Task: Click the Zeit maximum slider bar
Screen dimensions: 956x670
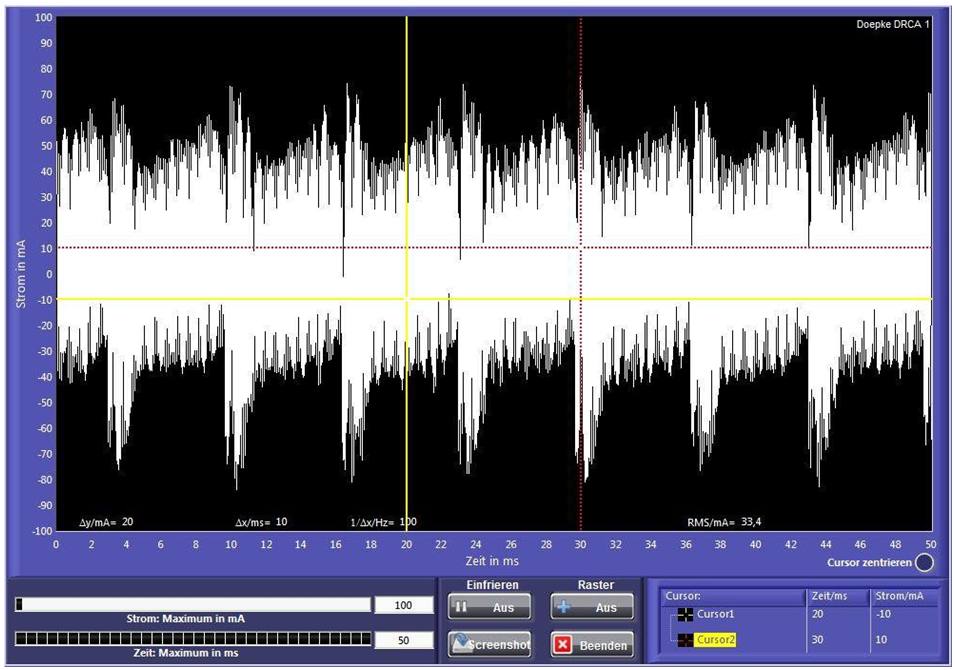Action: click(193, 639)
